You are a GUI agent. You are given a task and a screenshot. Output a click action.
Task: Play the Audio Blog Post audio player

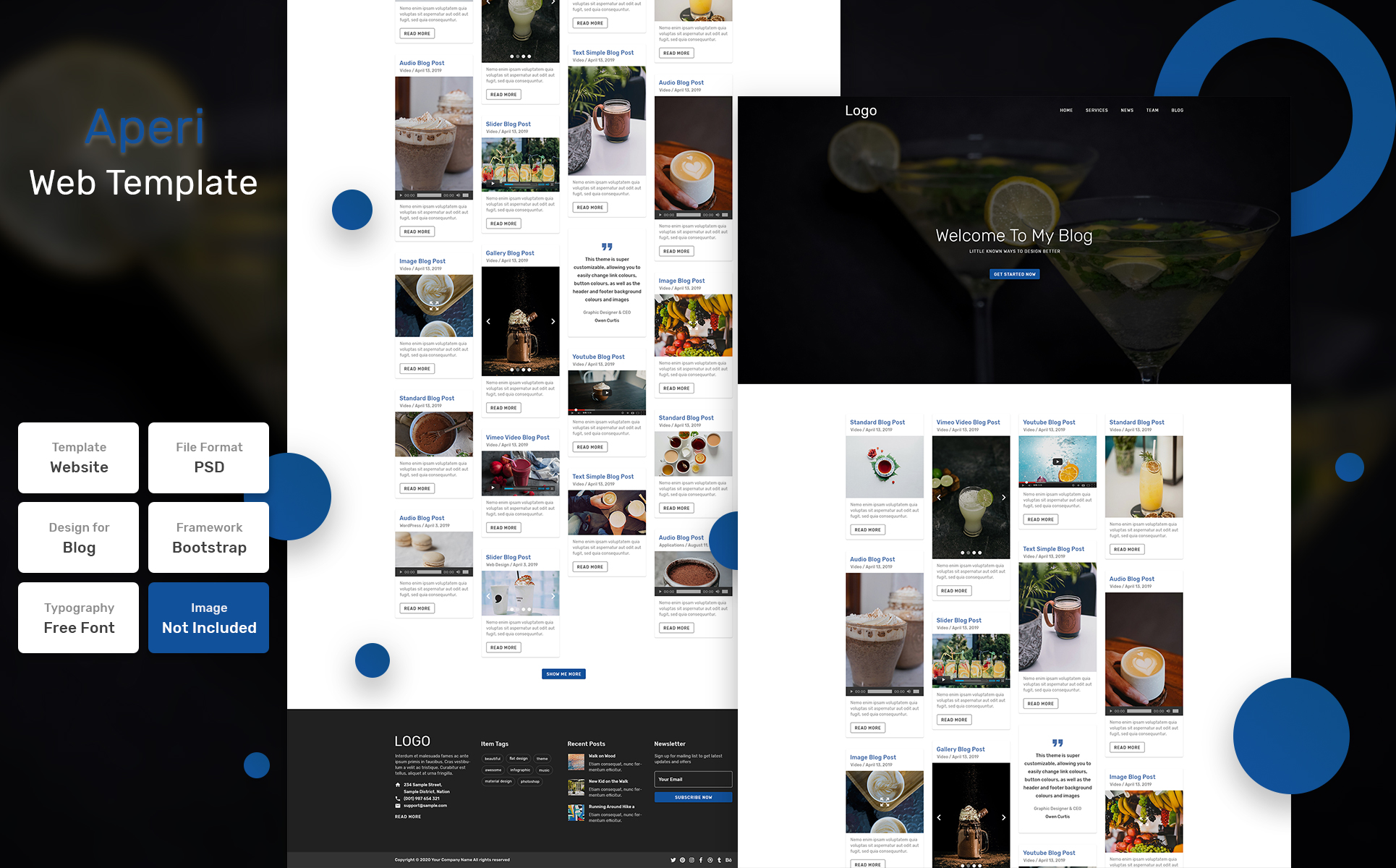400,195
